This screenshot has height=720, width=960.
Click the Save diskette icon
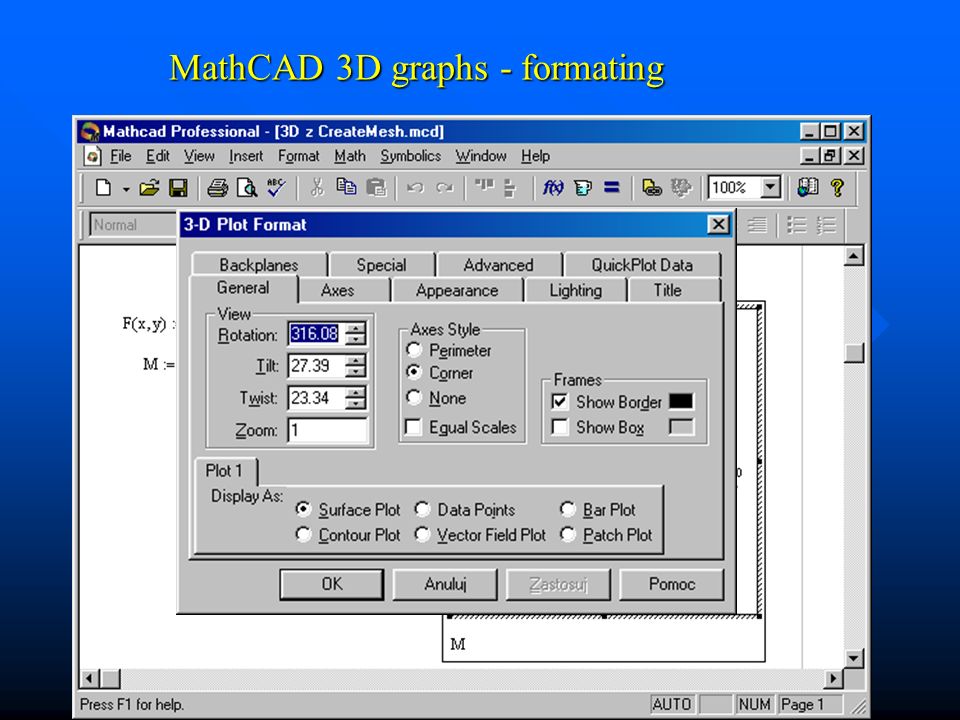[178, 187]
